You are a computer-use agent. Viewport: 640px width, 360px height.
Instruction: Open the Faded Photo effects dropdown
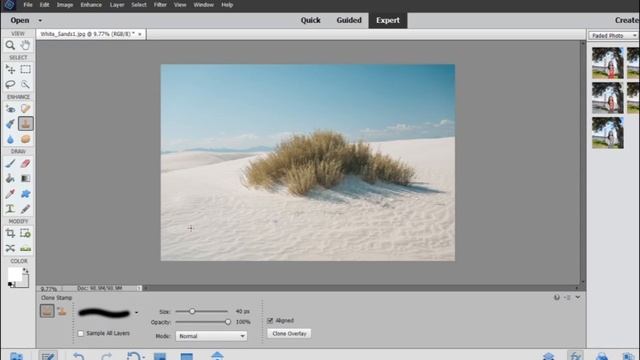click(613, 36)
